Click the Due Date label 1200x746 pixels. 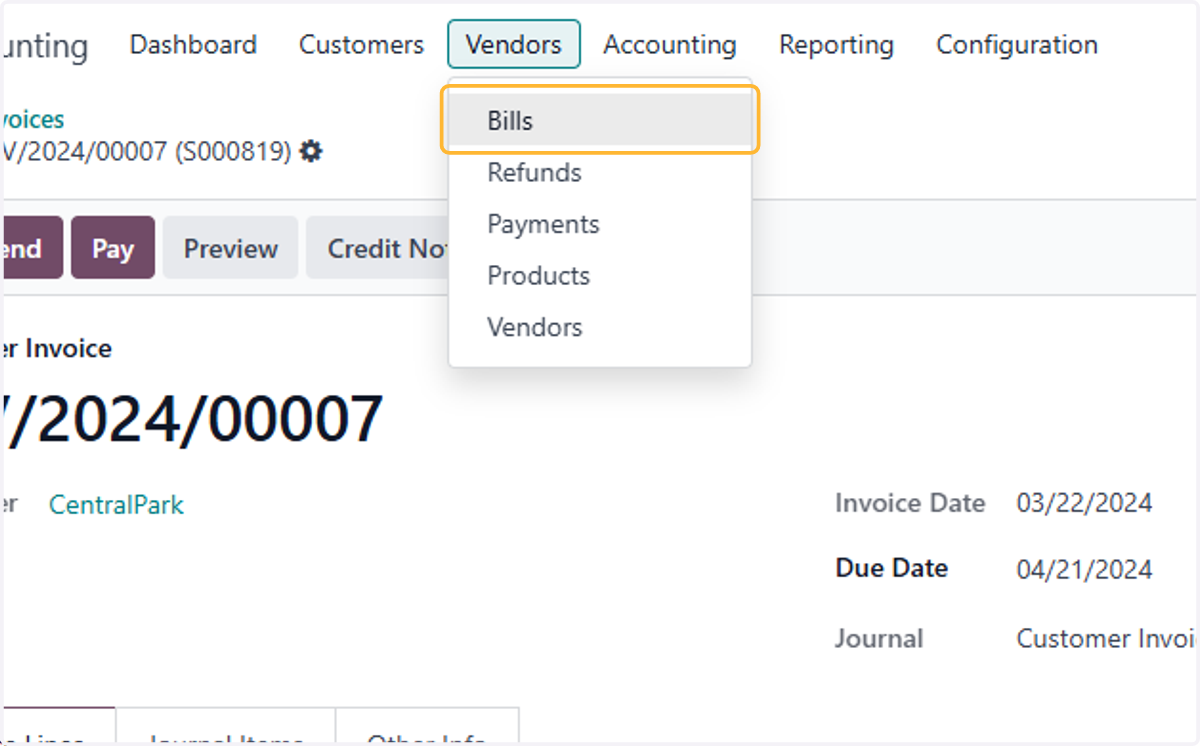point(892,568)
